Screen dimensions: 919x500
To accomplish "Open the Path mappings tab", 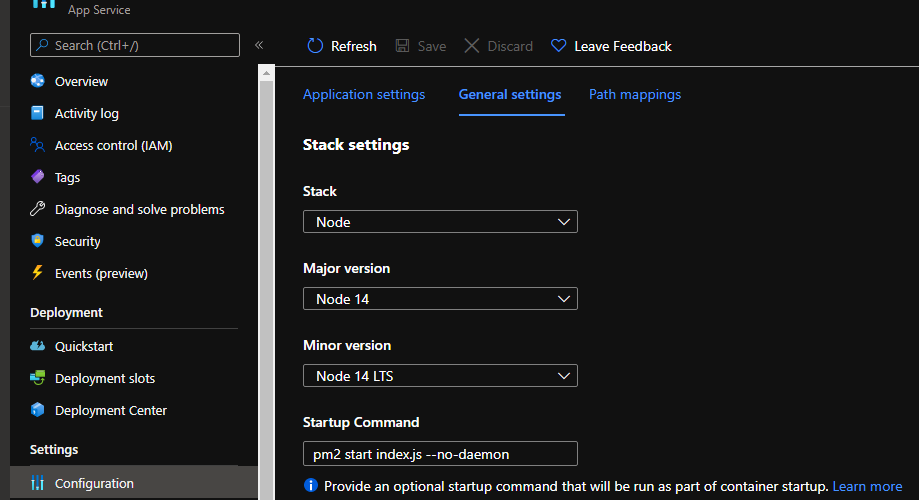I will point(635,94).
